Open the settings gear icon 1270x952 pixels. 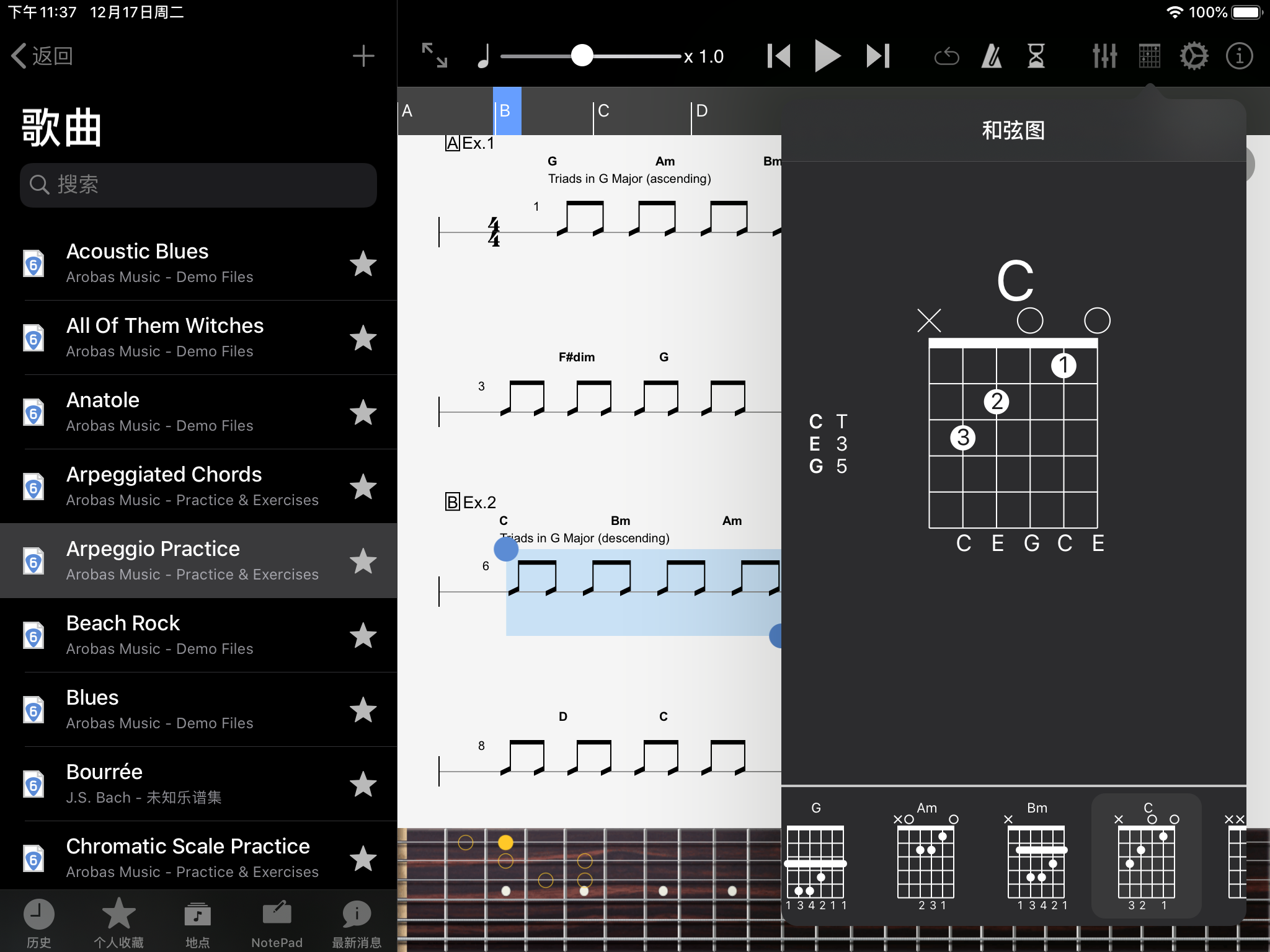tap(1194, 56)
